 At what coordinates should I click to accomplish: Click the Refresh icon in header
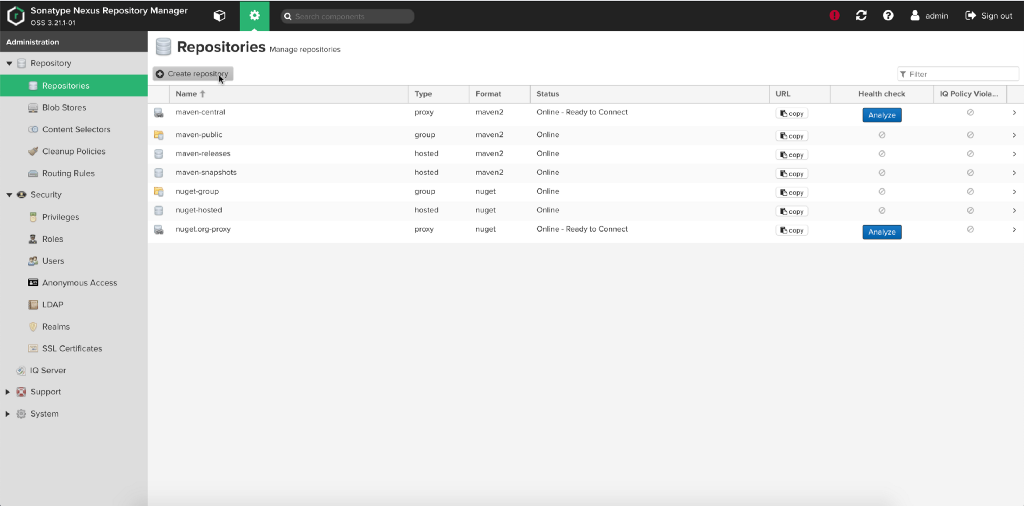861,16
